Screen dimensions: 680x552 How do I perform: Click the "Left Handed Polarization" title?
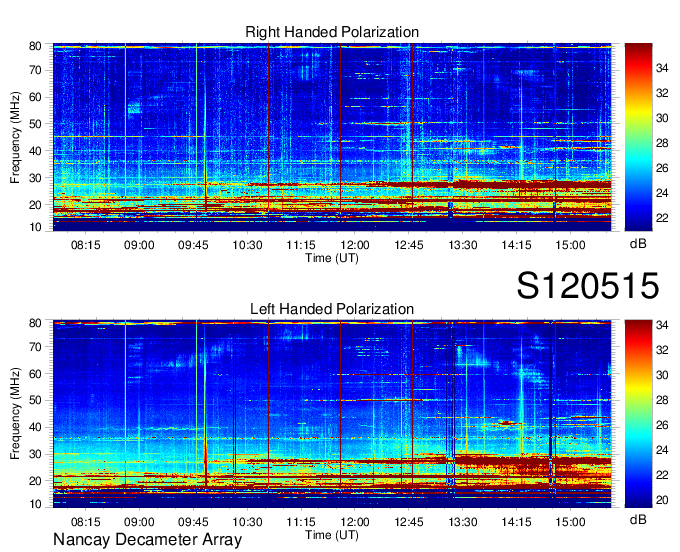point(332,309)
